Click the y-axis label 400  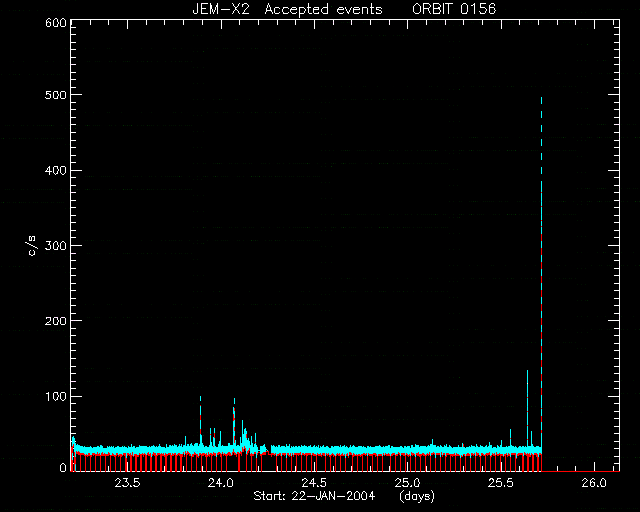pyautogui.click(x=56, y=170)
